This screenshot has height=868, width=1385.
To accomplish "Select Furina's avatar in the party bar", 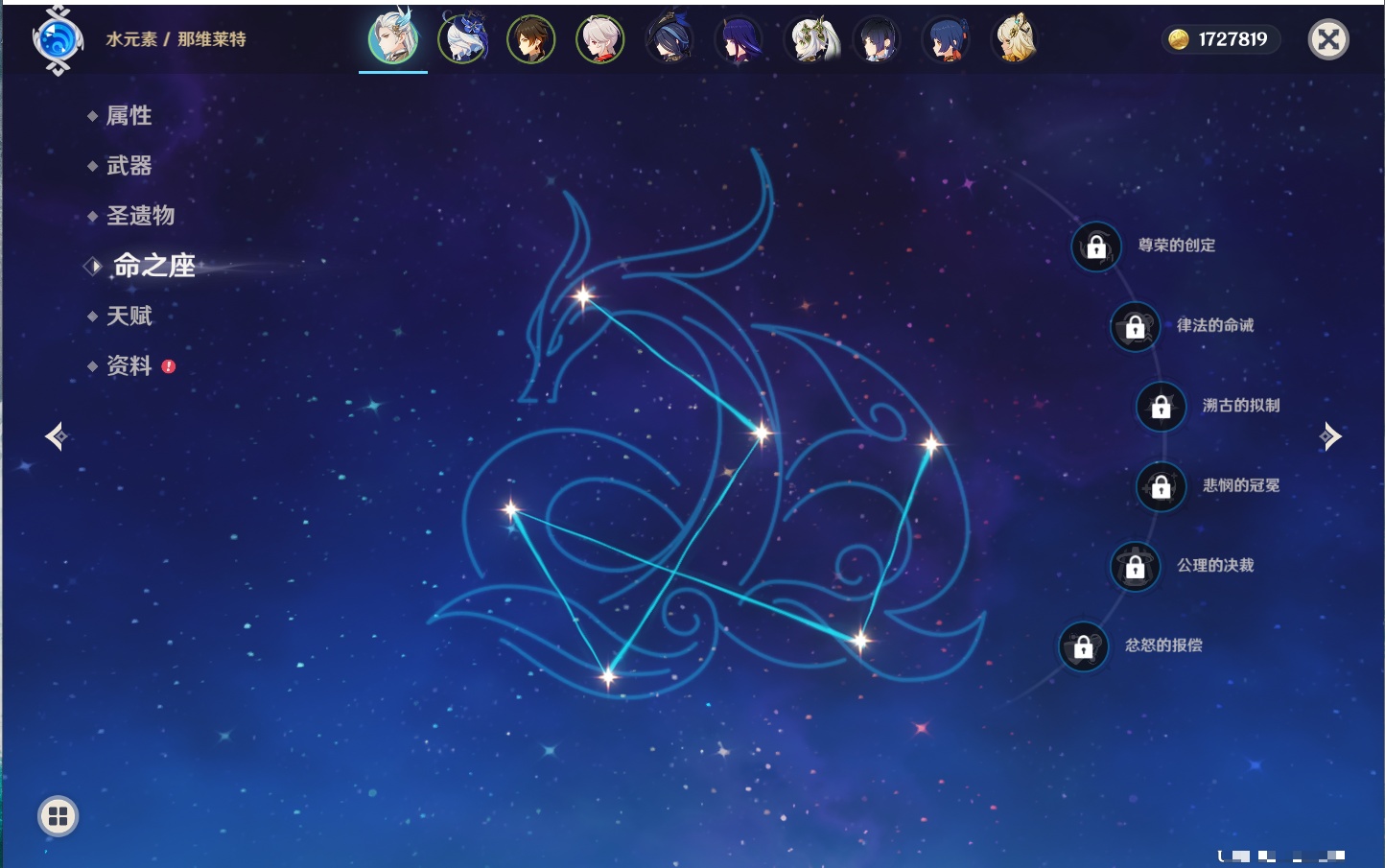I will (x=462, y=40).
